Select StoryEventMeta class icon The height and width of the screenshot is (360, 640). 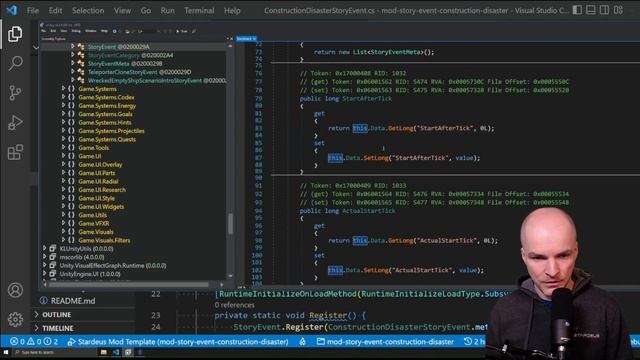pos(81,63)
